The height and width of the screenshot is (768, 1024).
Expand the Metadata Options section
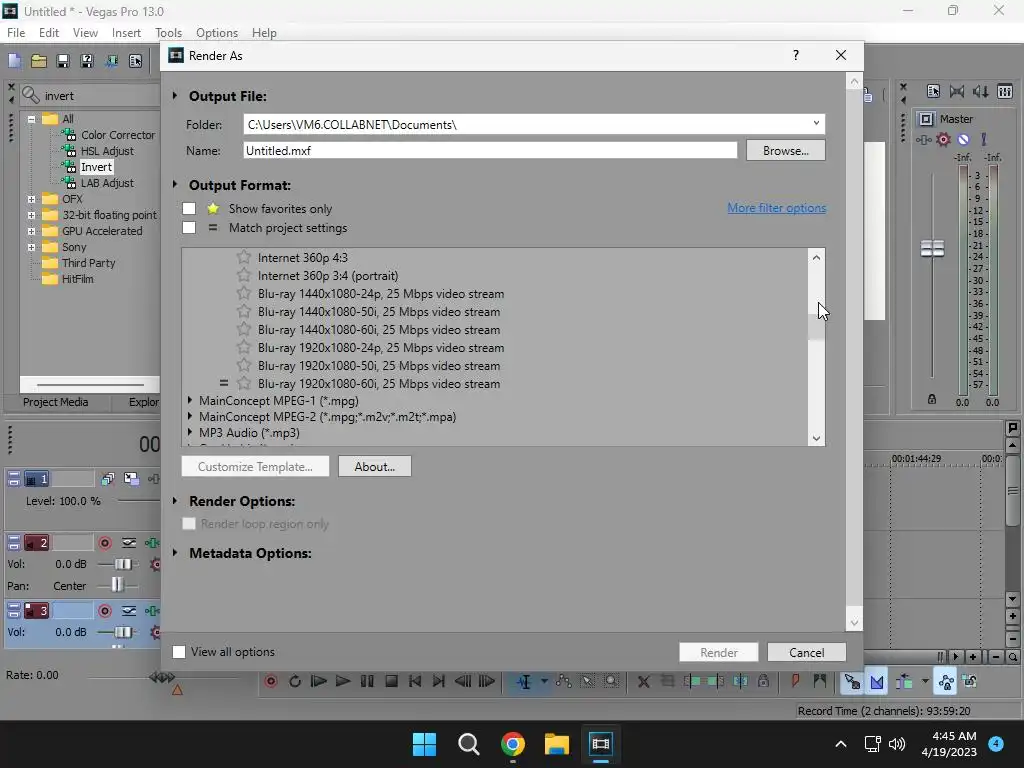pos(175,552)
